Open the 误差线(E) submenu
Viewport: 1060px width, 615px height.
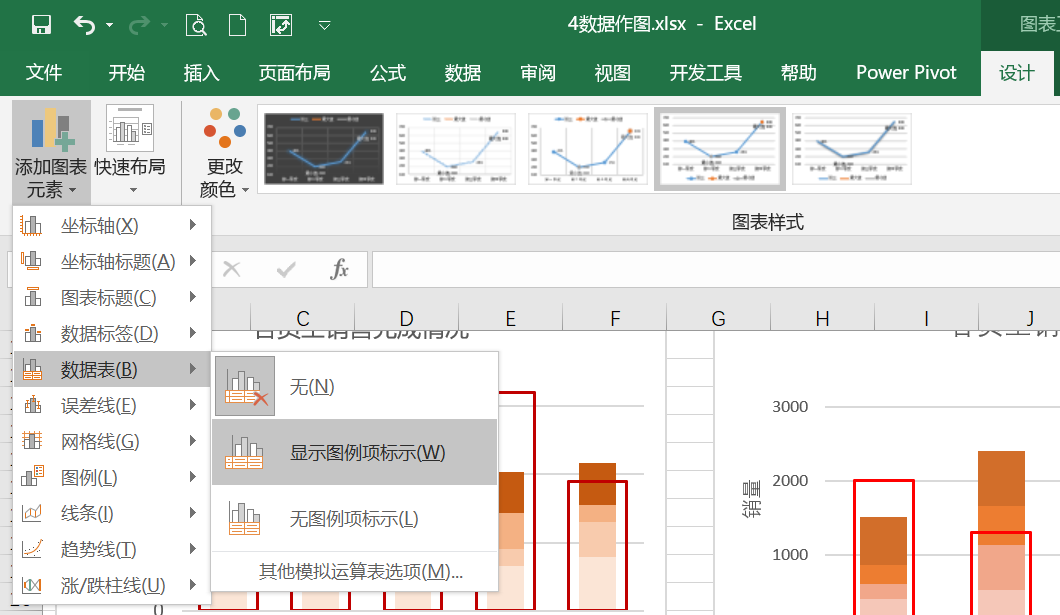click(112, 405)
